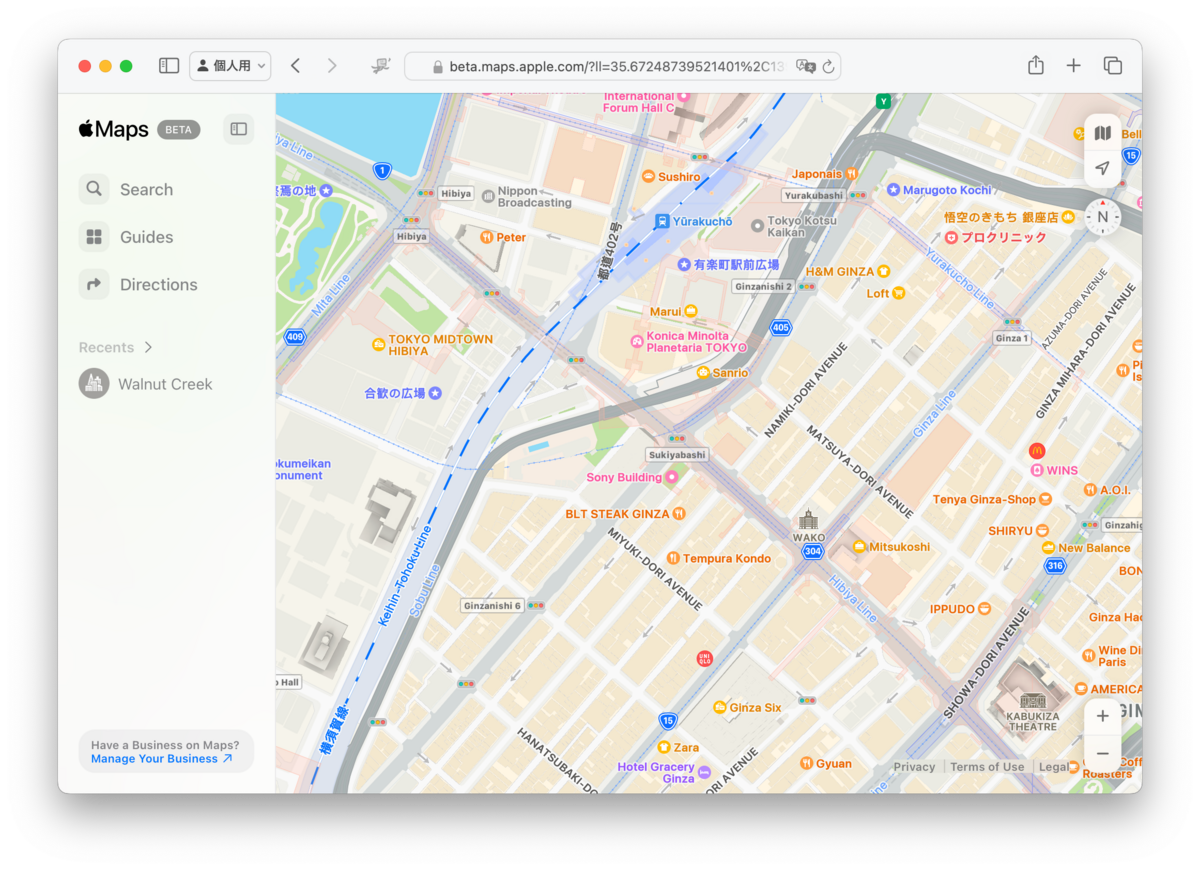This screenshot has width=1200, height=870.
Task: Click the UNIQLO logo marker
Action: coord(705,658)
